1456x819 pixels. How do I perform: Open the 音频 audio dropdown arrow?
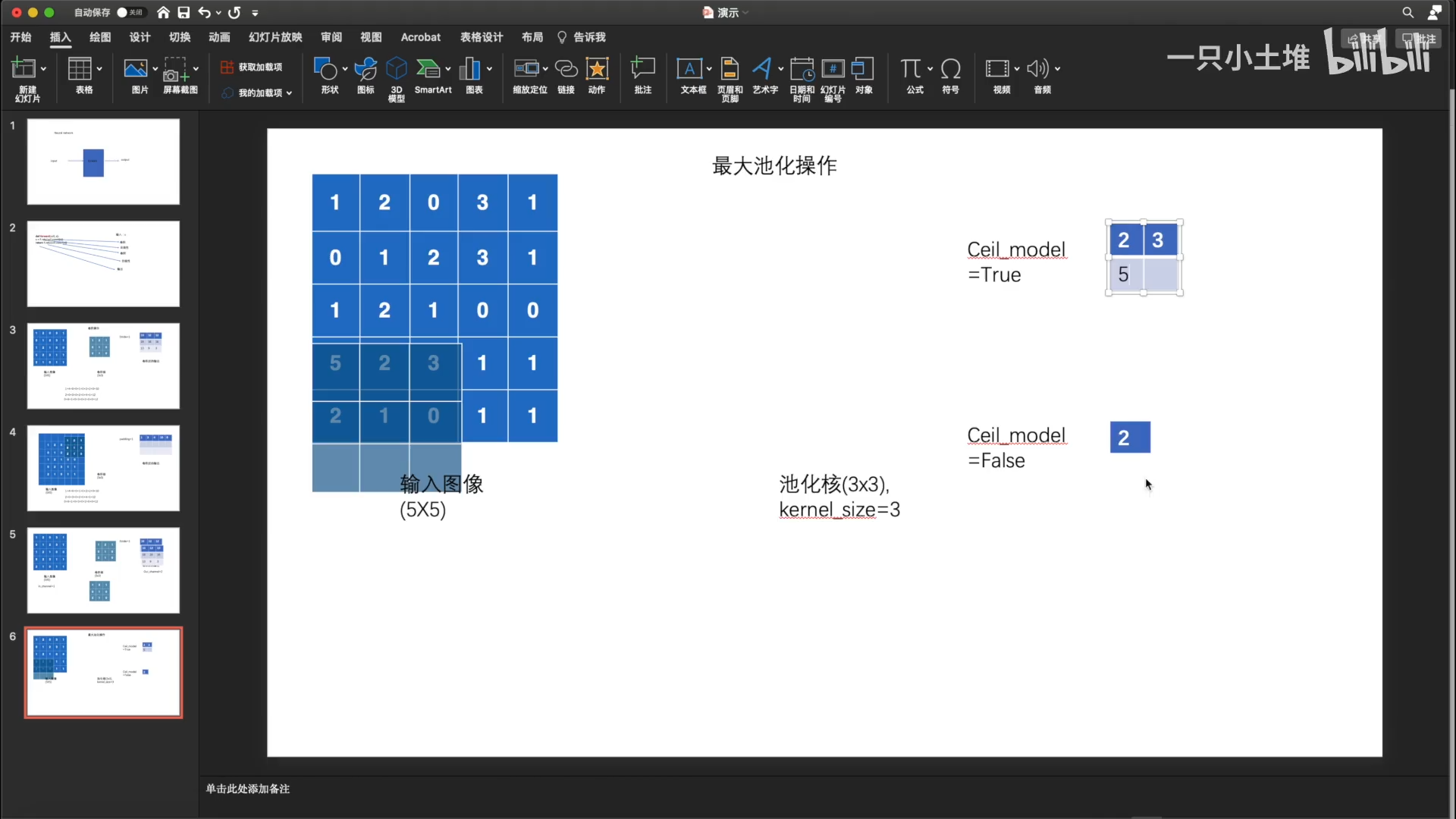coord(1056,69)
